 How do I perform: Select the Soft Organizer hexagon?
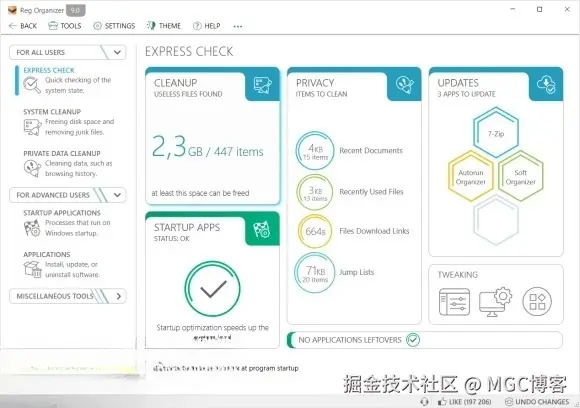coord(520,177)
